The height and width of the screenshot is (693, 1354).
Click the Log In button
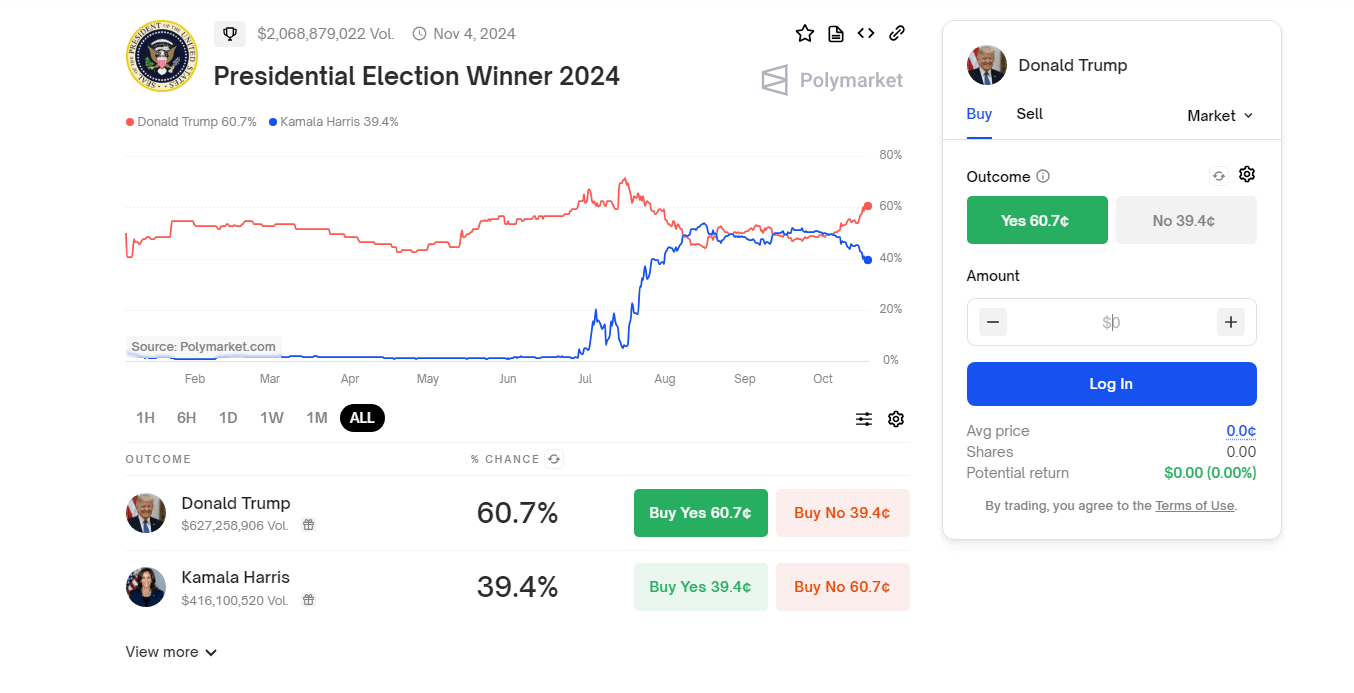point(1111,384)
